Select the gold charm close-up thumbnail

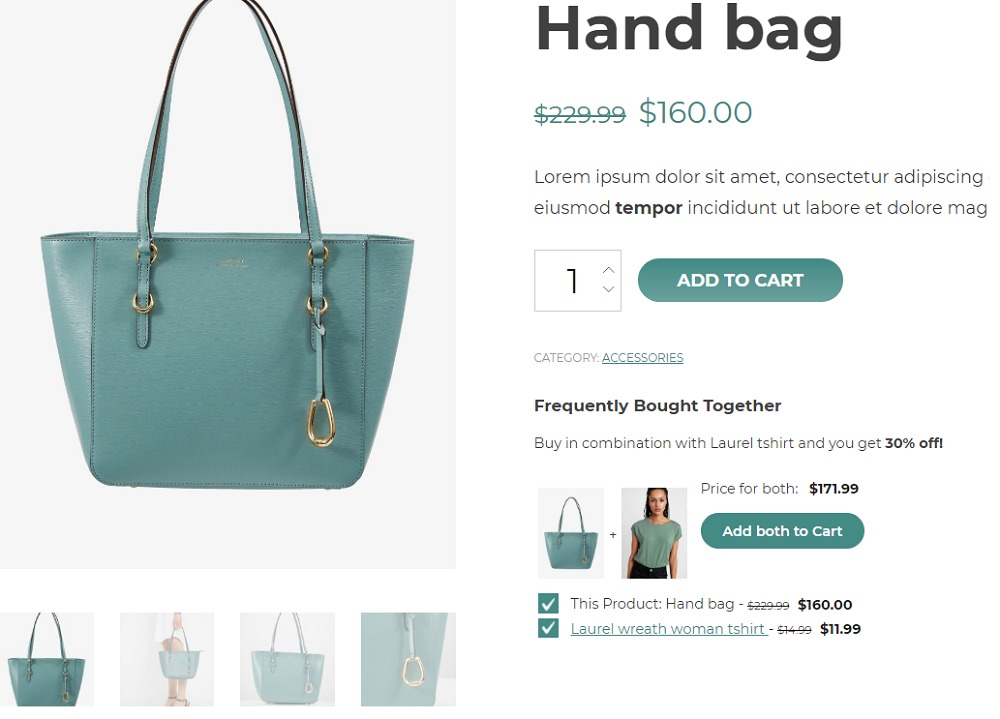(x=408, y=660)
